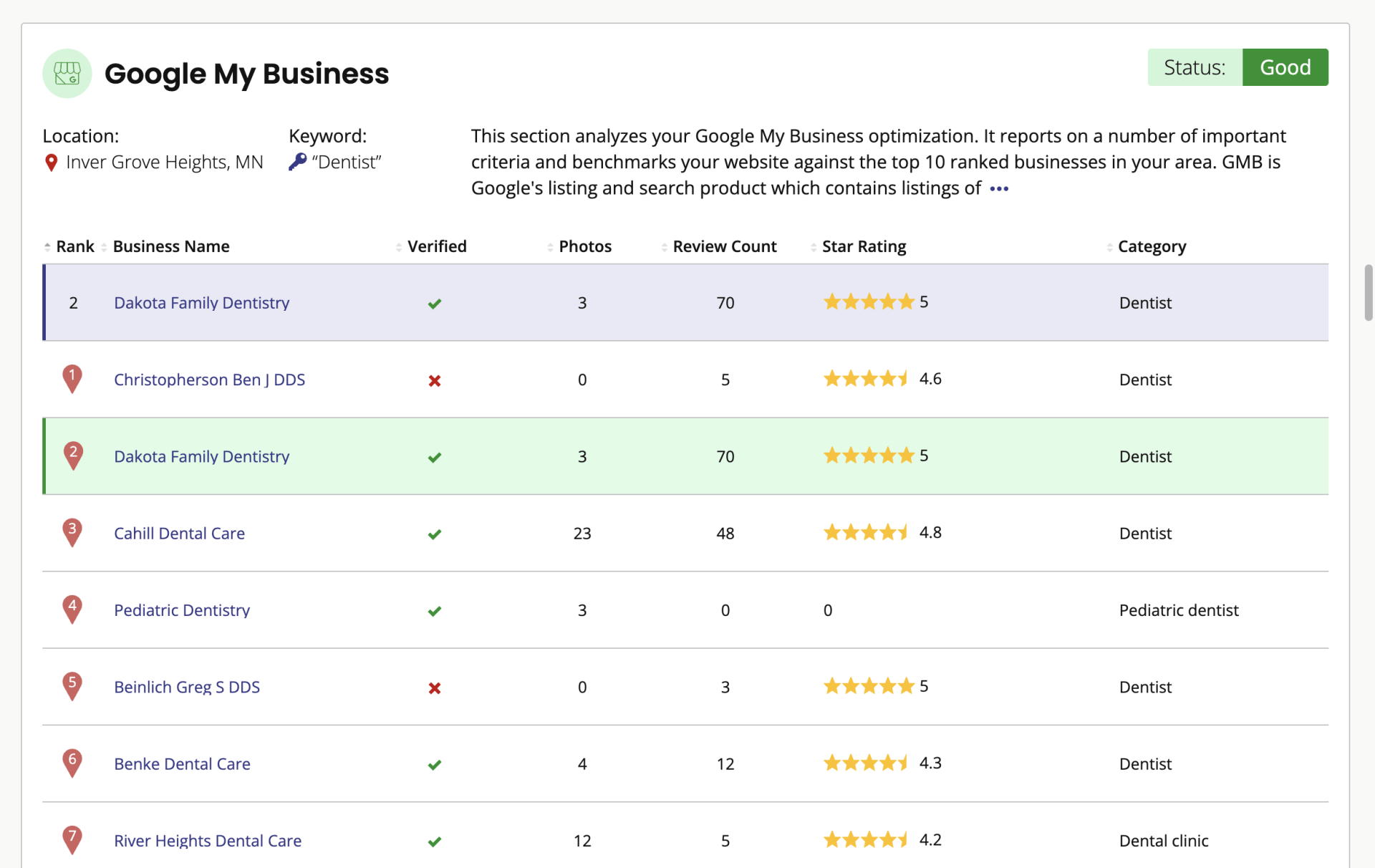Click the 5 star rating for Beinlich Greg S DDS
This screenshot has width=1375, height=868.
tap(876, 686)
